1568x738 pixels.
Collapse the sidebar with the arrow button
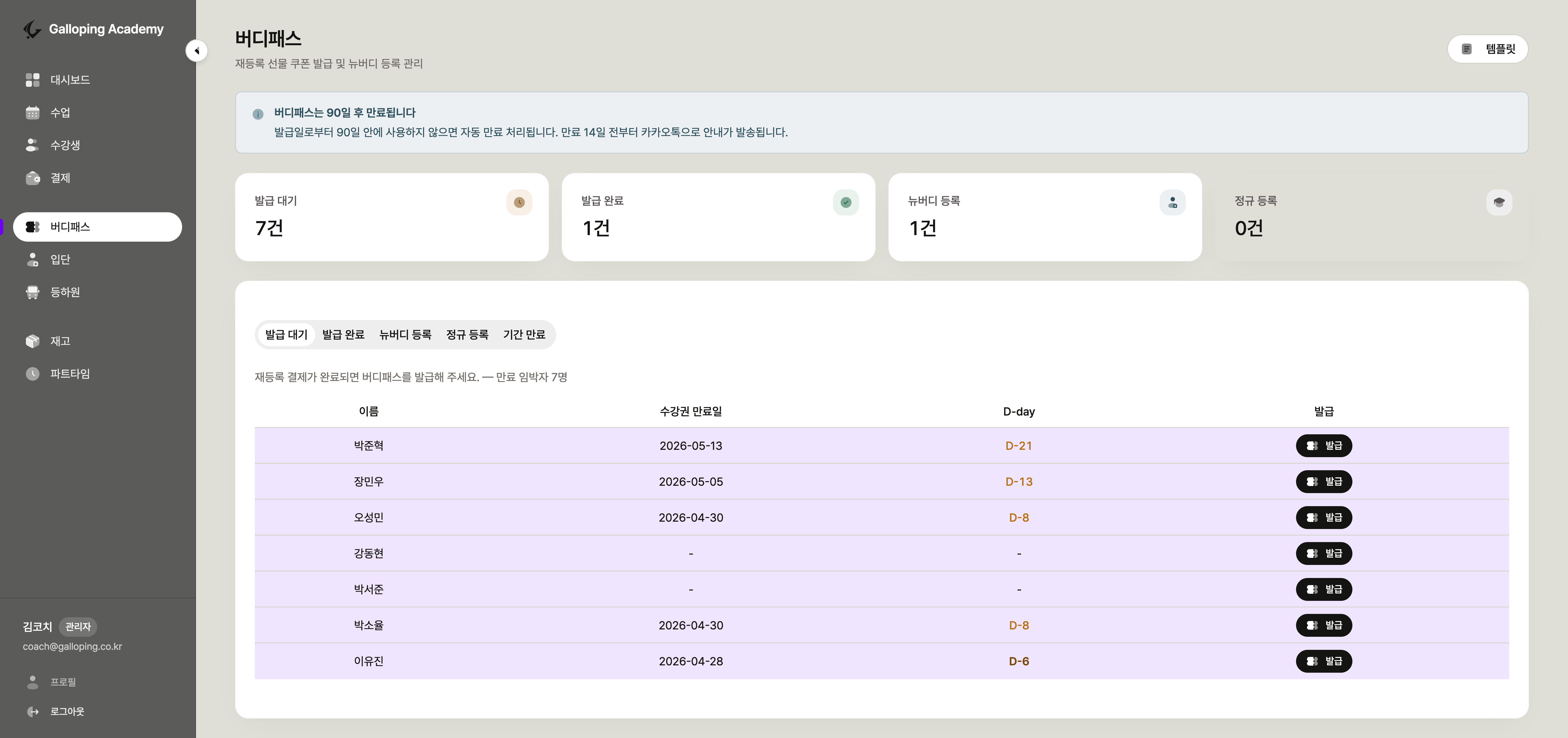[197, 51]
